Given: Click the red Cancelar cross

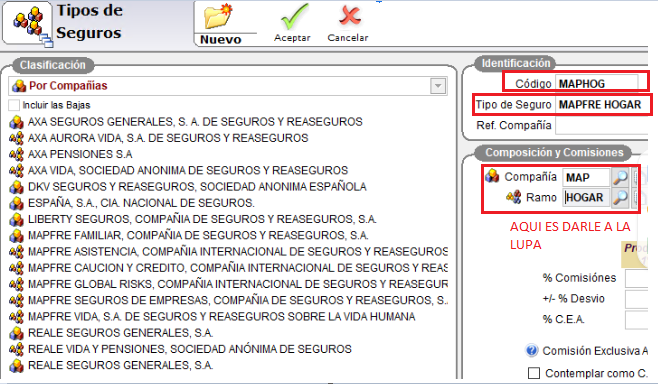Looking at the screenshot, I should pos(350,16).
